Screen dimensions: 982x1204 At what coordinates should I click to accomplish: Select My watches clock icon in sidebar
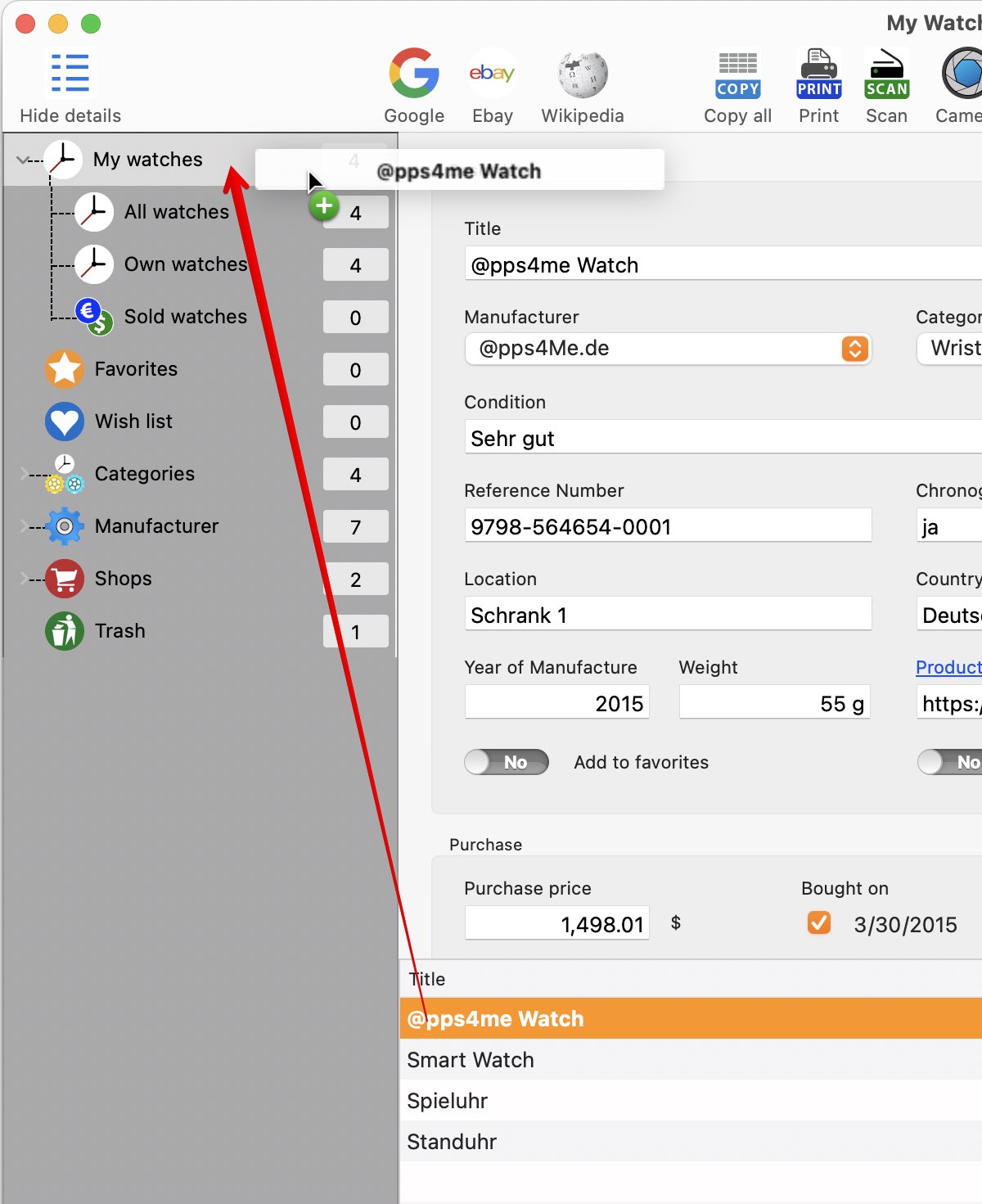pos(63,160)
